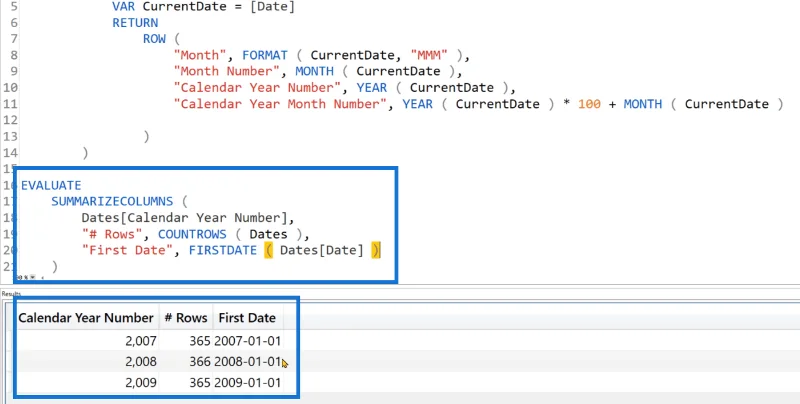Click "Calendar Year Number" string on line 10
The width and height of the screenshot is (800, 404).
257,88
